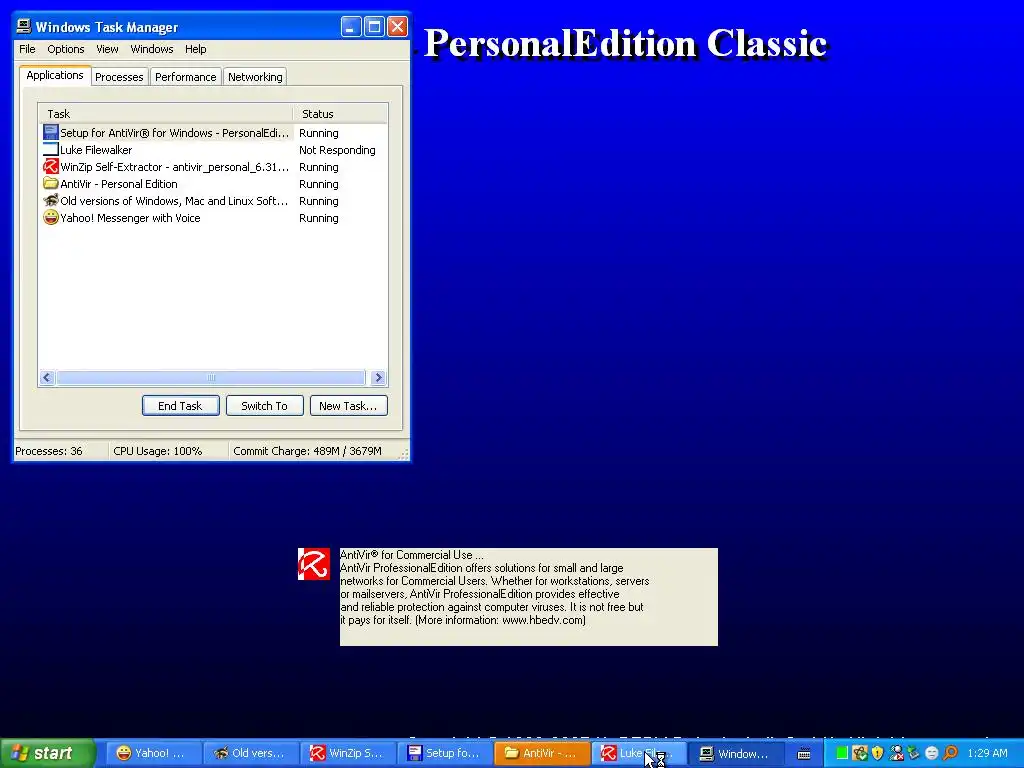Click 'WinZip Self-Extractor' task name text

tap(174, 167)
